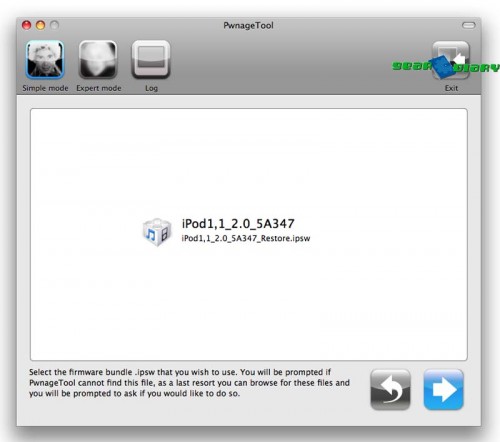The width and height of the screenshot is (500, 442).
Task: Click the gray back arrow button
Action: (x=390, y=389)
